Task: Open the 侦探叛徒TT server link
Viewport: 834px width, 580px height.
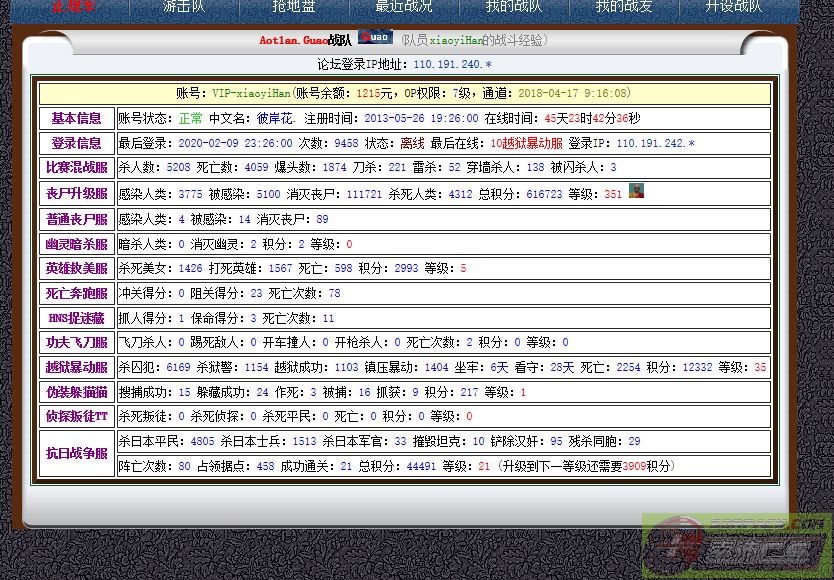Action: point(77,416)
